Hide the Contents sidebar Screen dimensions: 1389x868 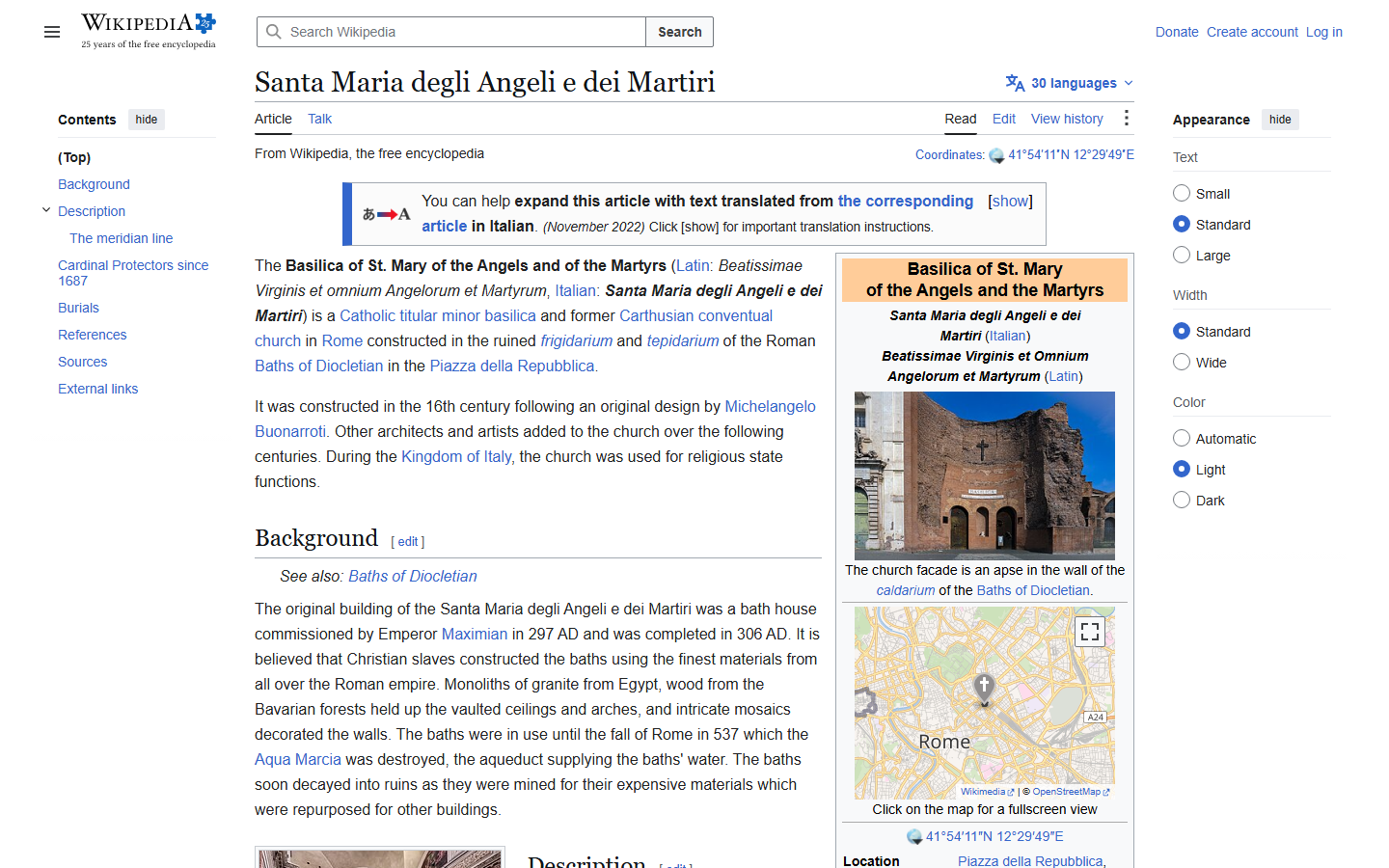coord(147,120)
